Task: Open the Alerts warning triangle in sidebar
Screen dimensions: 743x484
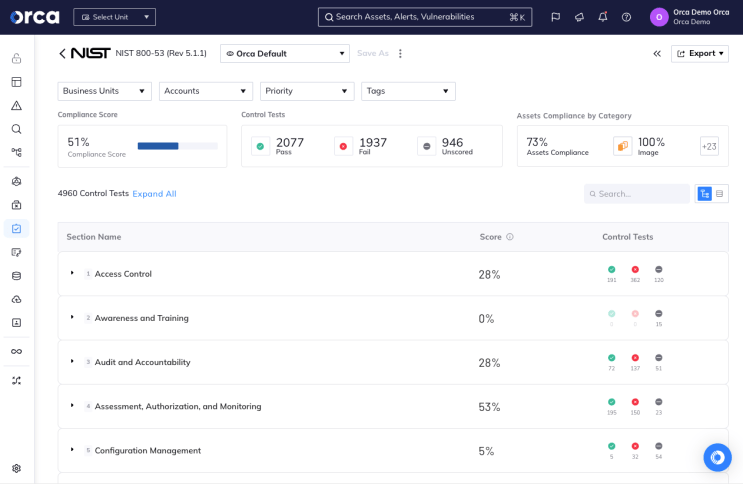Action: click(16, 105)
